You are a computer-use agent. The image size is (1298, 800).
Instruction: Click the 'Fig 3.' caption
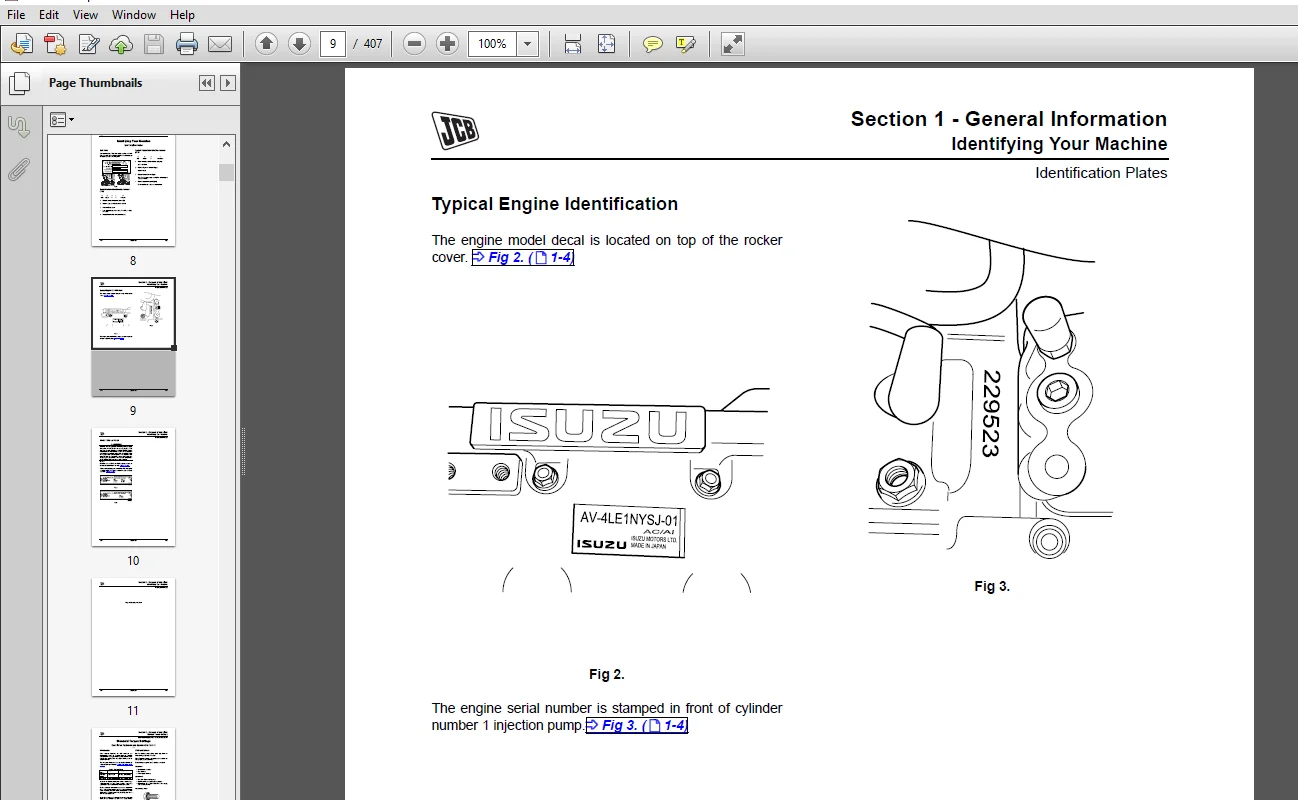click(992, 587)
